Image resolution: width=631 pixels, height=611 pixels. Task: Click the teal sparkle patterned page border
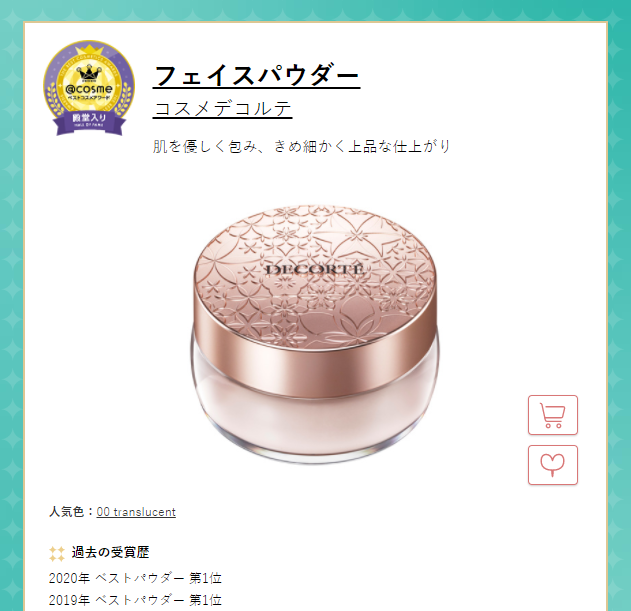pyautogui.click(x=11, y=306)
